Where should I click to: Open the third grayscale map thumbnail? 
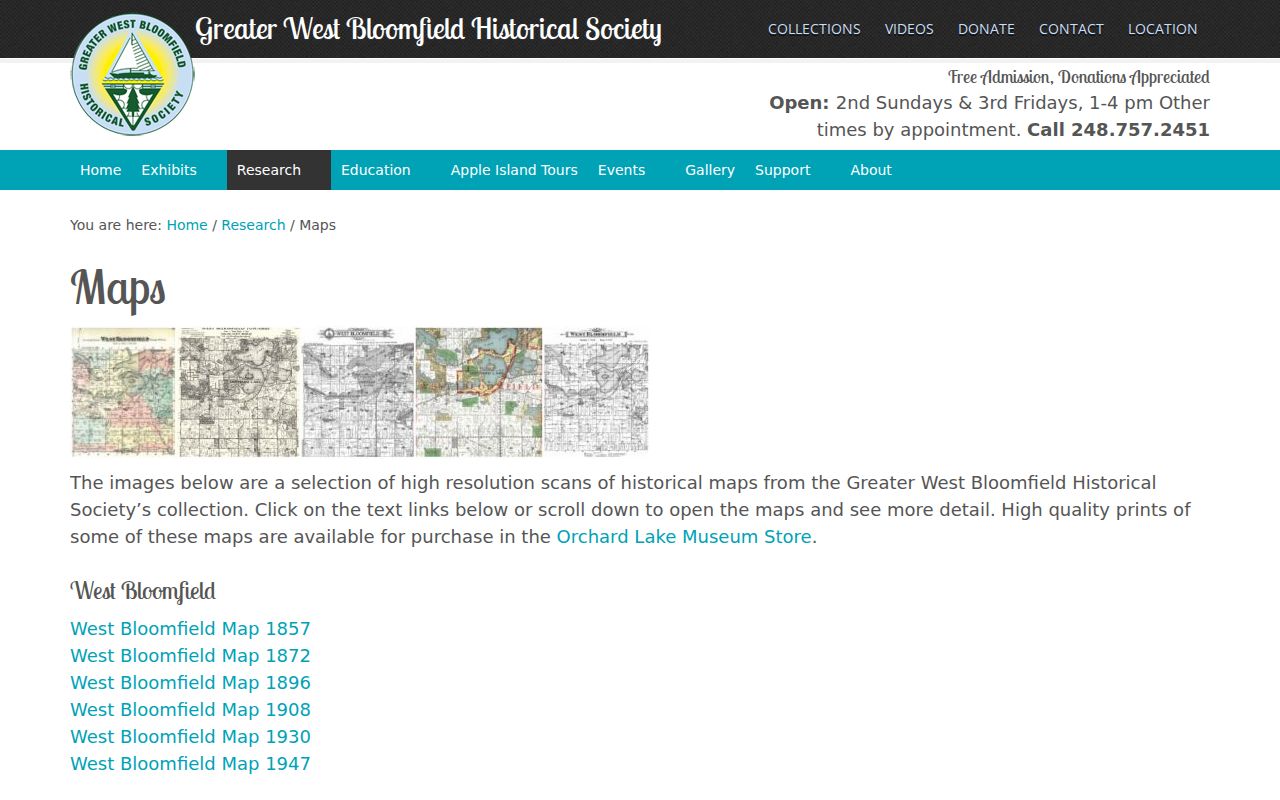pyautogui.click(x=358, y=392)
